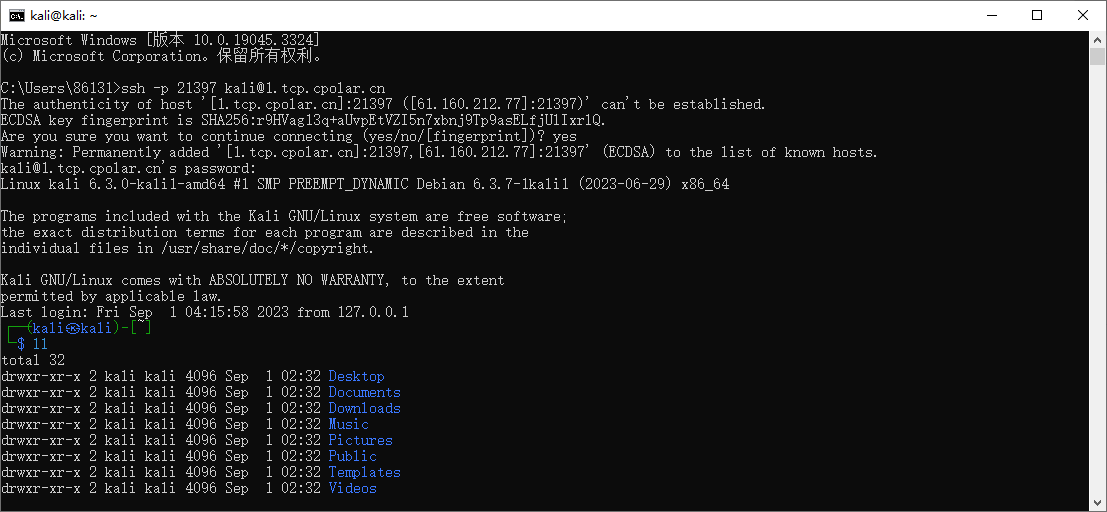Click the cmd icon in title bar
Image resolution: width=1107 pixels, height=512 pixels.
tap(15, 16)
